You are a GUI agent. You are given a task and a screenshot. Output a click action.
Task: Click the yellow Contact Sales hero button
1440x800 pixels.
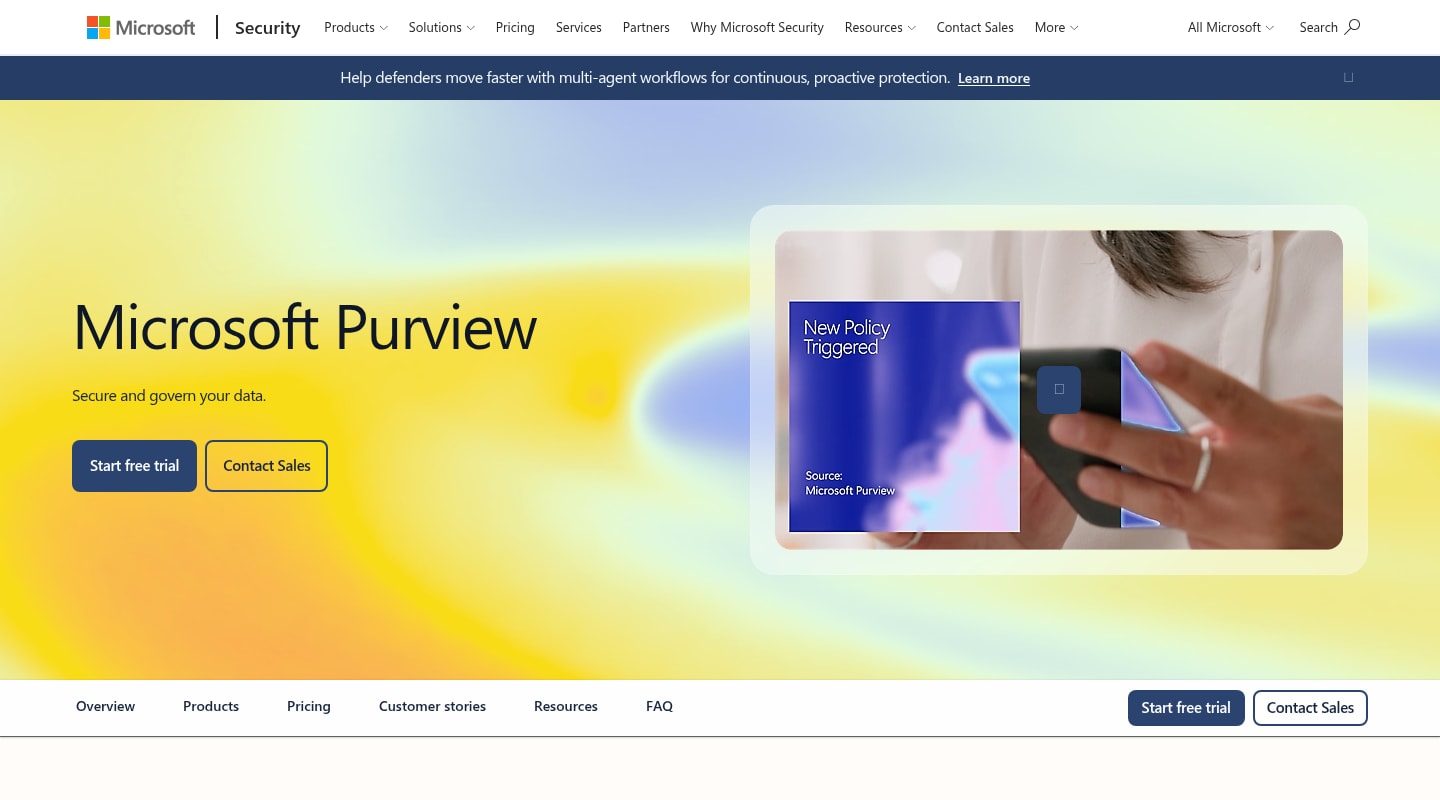[267, 466]
